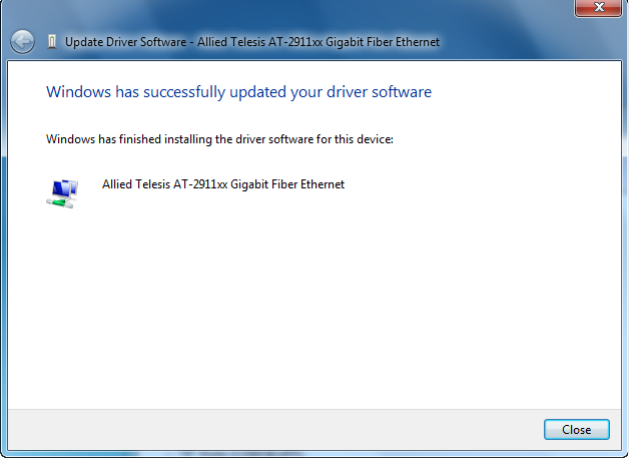Click the 'Allied Telesis AT-2911xx Gigabit Fiber Ethernet' device name
Image resolution: width=629 pixels, height=458 pixels.
223,184
